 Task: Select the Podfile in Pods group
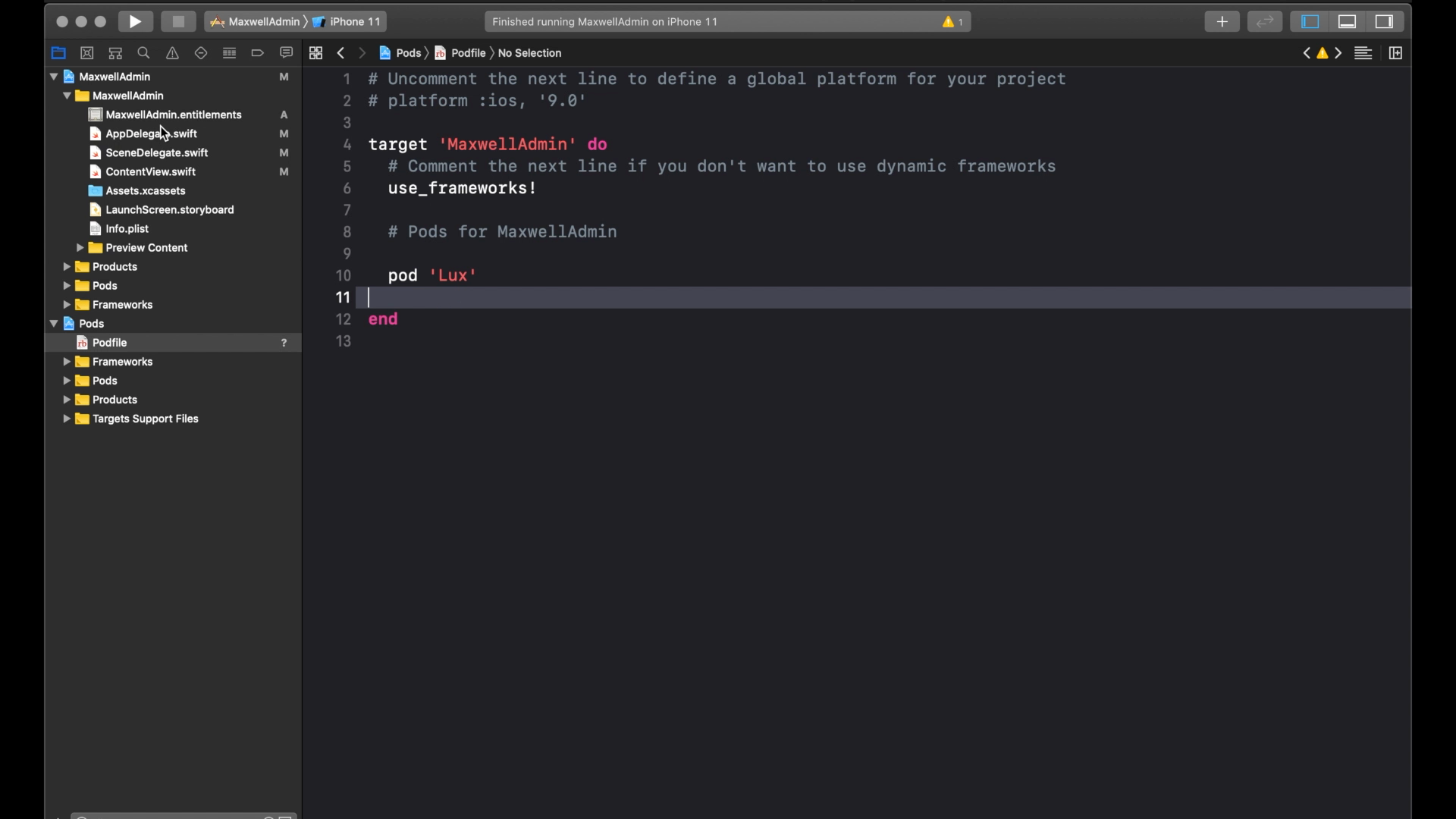click(109, 342)
